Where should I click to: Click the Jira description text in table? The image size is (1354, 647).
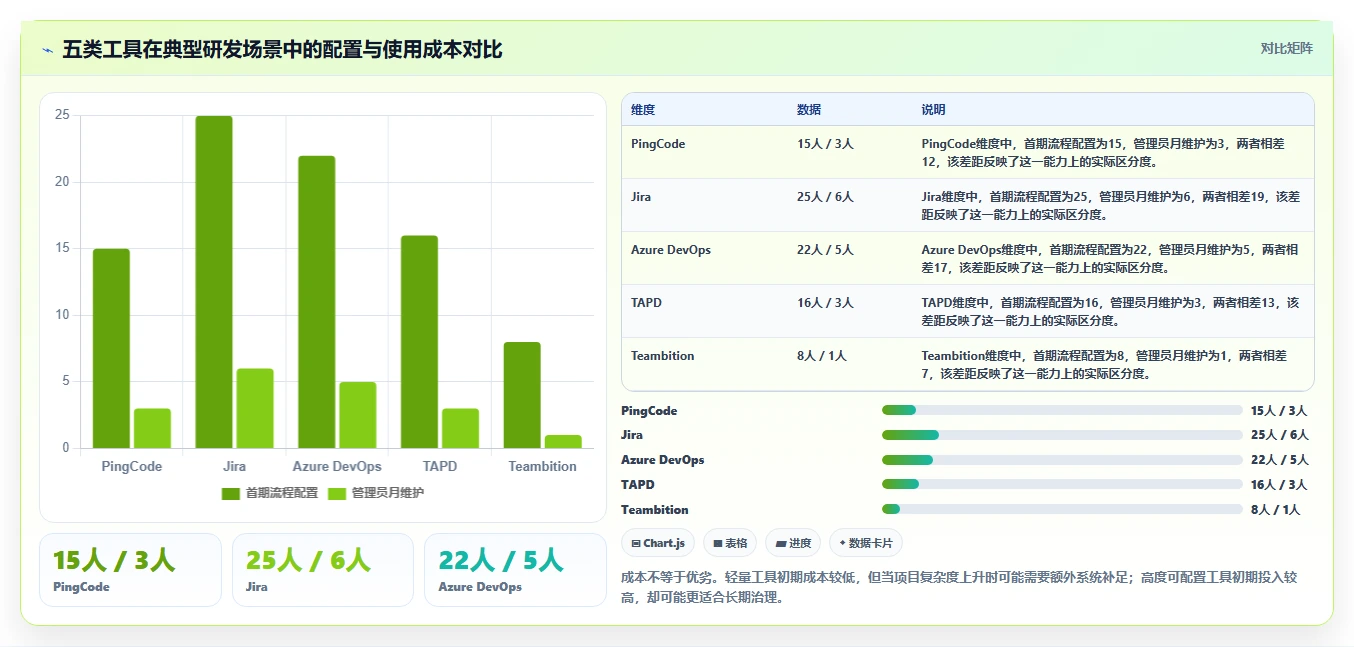pos(1110,205)
